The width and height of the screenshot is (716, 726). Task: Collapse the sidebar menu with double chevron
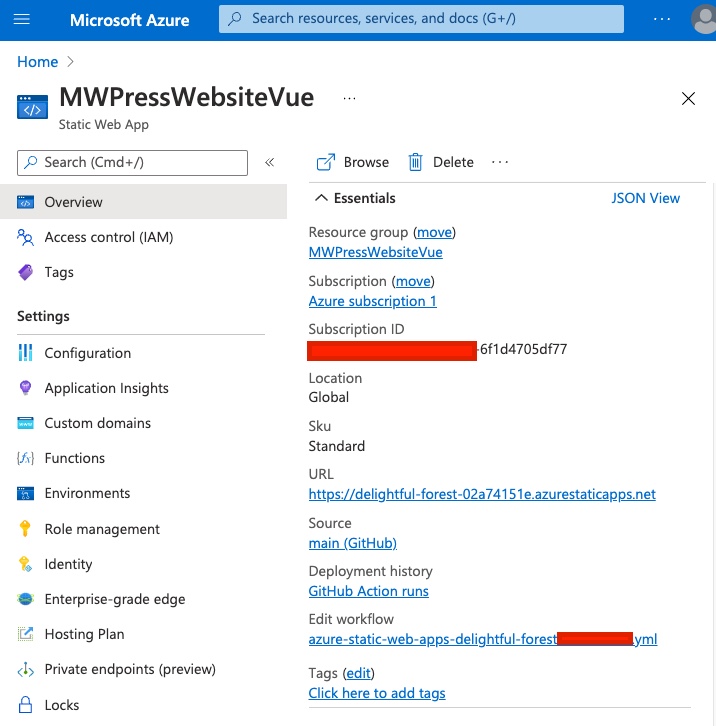pyautogui.click(x=270, y=162)
